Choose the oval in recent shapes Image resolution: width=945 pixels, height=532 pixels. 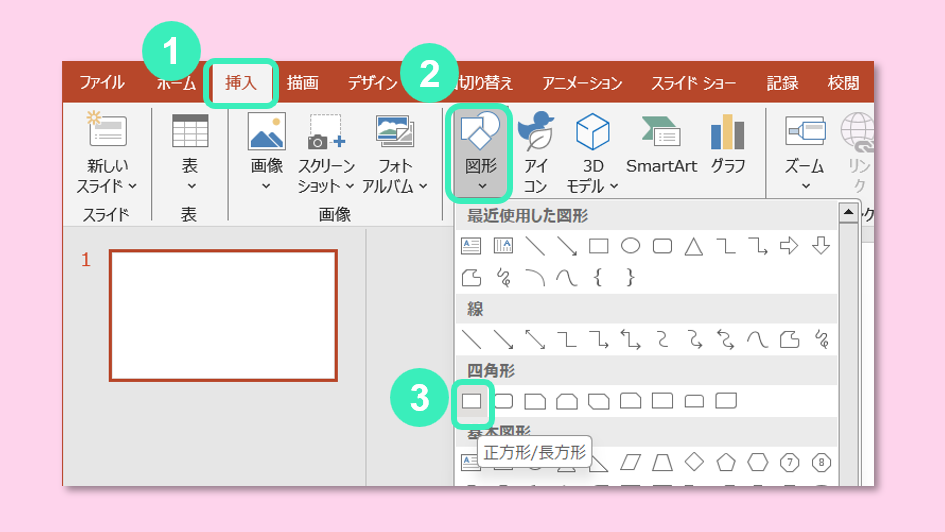[x=630, y=246]
